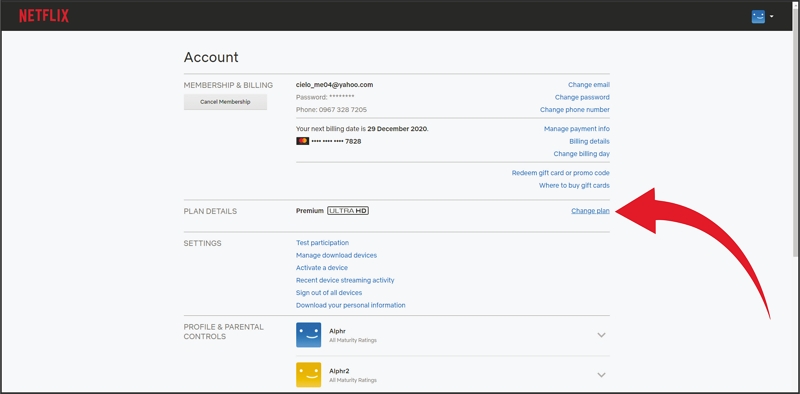Expand the Alphr profile settings chevron
The width and height of the screenshot is (800, 394).
tap(602, 335)
